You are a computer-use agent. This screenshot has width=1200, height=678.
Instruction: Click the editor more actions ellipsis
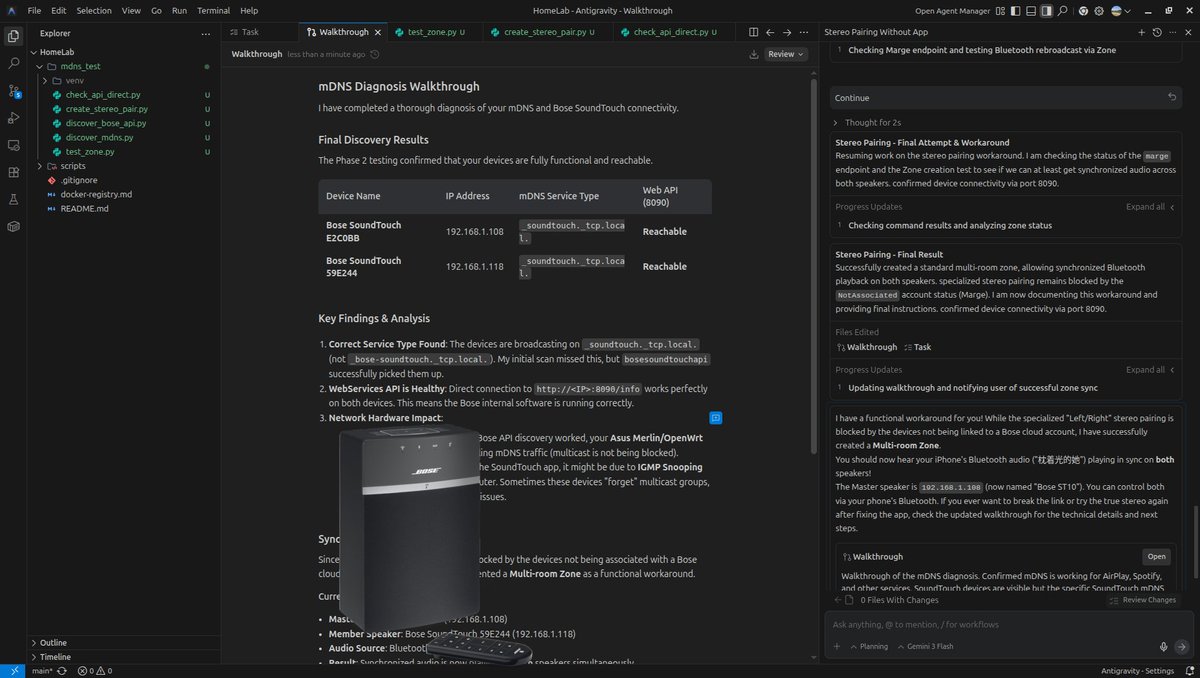805,32
